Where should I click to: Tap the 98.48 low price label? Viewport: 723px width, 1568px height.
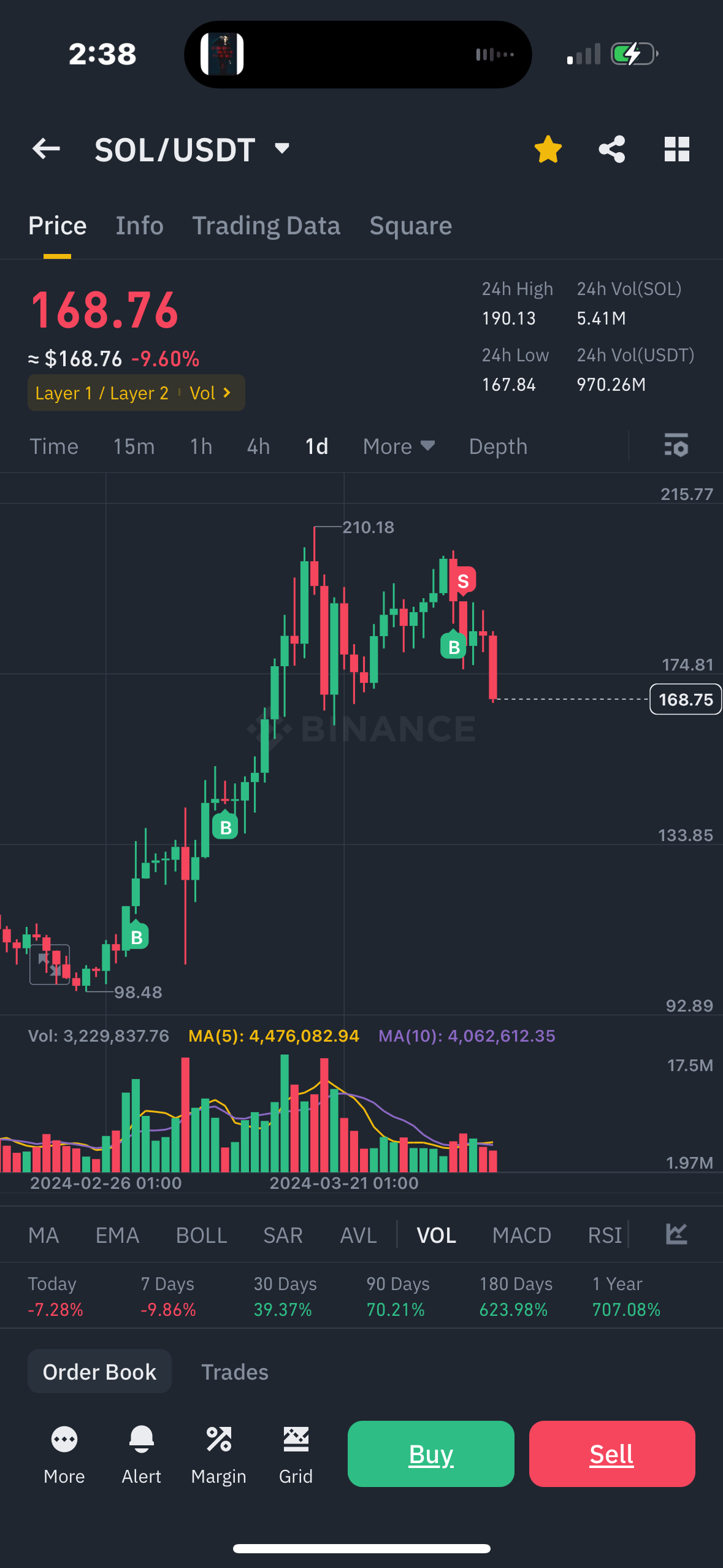(138, 992)
